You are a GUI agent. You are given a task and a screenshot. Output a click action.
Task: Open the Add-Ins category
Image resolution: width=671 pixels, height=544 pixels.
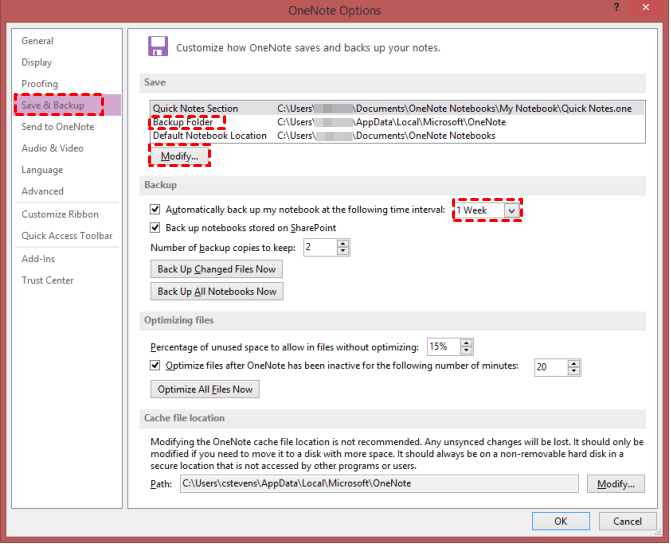pyautogui.click(x=39, y=259)
